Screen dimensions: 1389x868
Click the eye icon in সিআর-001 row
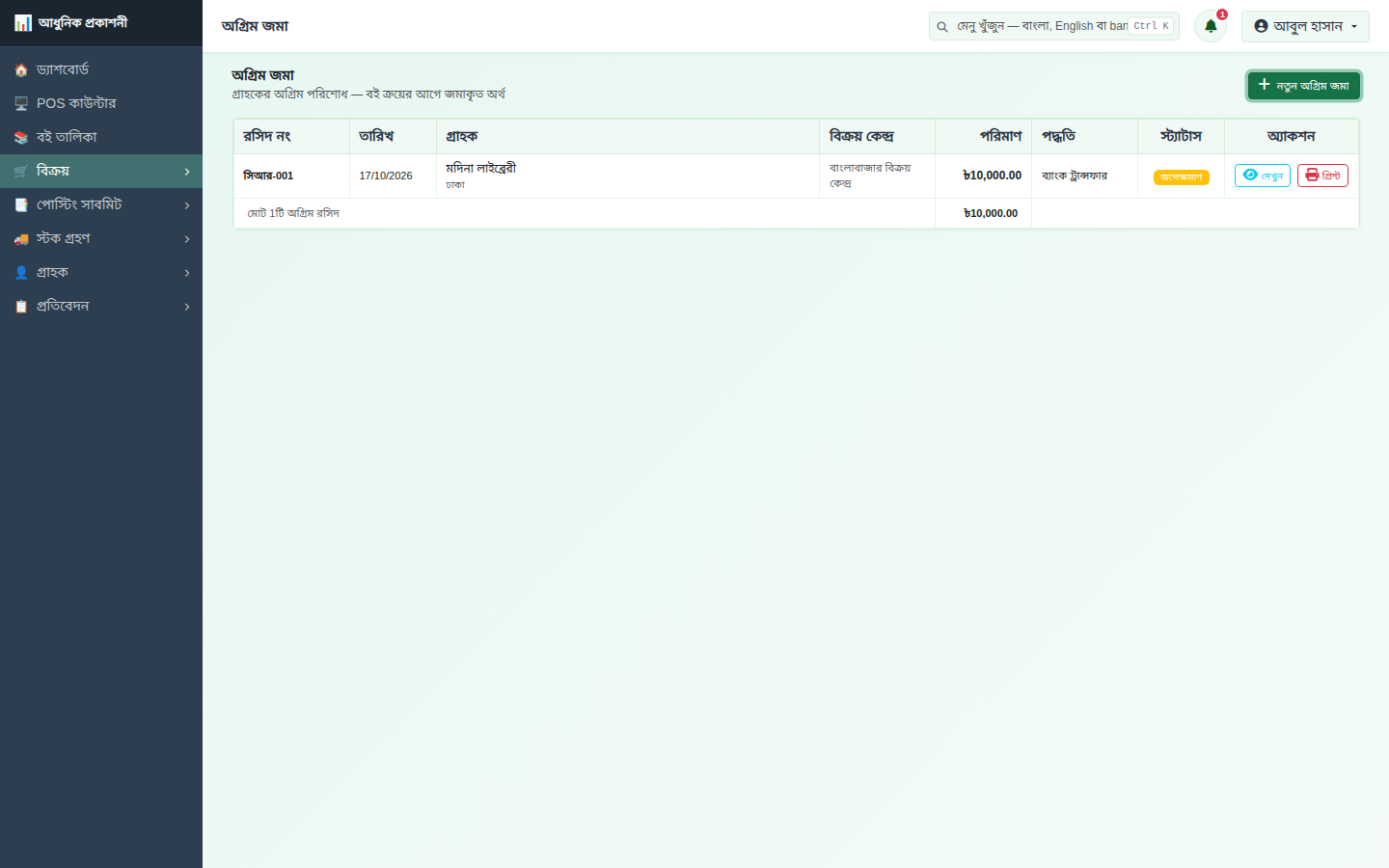click(1250, 175)
